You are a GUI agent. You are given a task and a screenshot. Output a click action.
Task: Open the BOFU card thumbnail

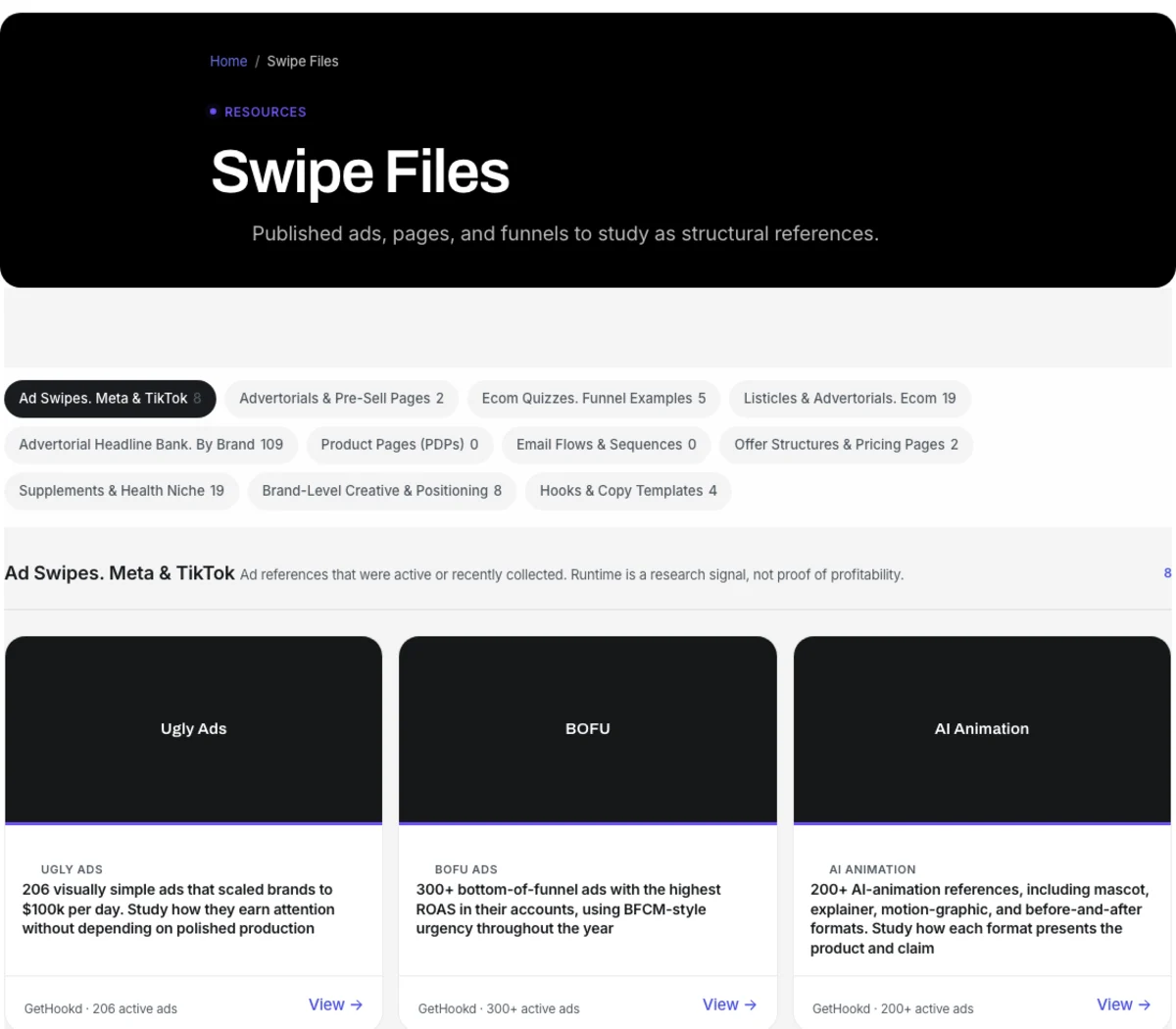pos(588,729)
